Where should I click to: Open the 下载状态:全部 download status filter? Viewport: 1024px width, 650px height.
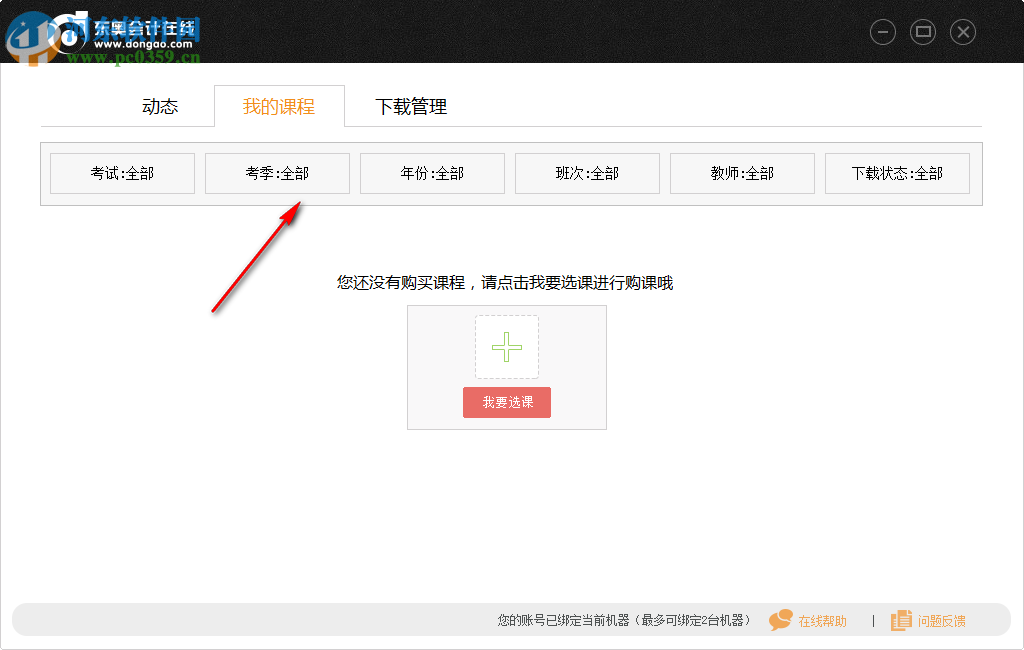click(897, 173)
